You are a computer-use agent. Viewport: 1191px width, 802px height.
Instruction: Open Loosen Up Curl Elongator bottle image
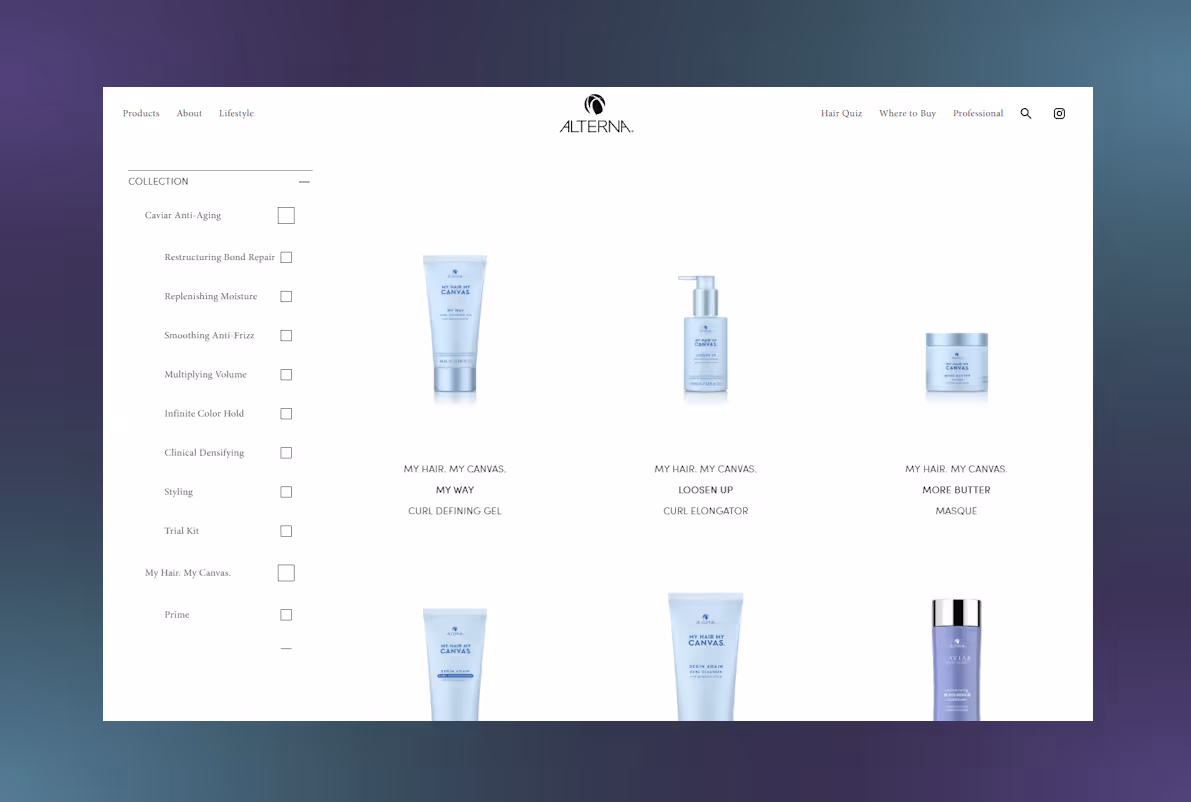click(706, 334)
